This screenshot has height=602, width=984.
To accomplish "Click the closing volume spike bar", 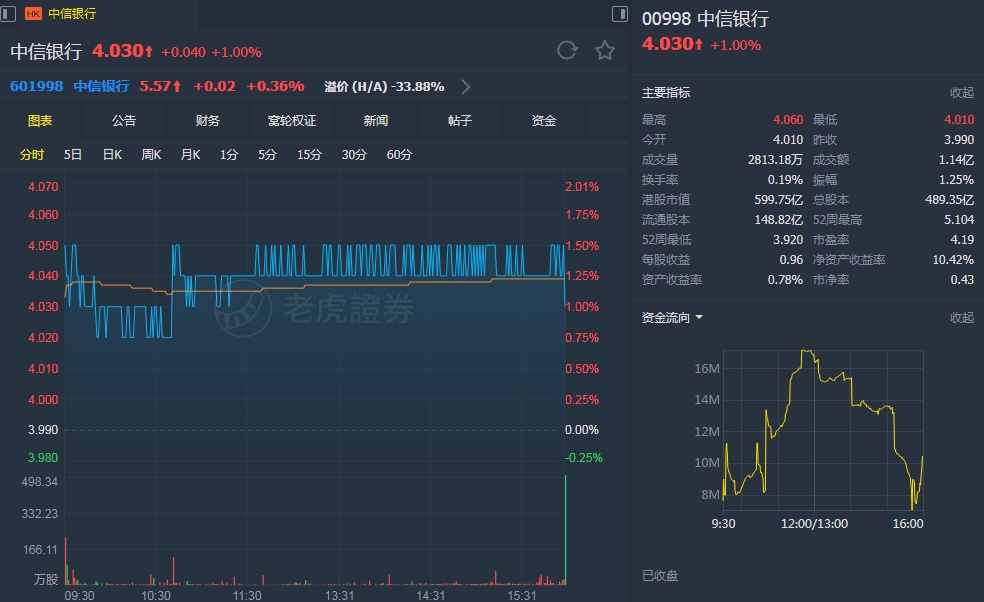I will click(x=565, y=530).
